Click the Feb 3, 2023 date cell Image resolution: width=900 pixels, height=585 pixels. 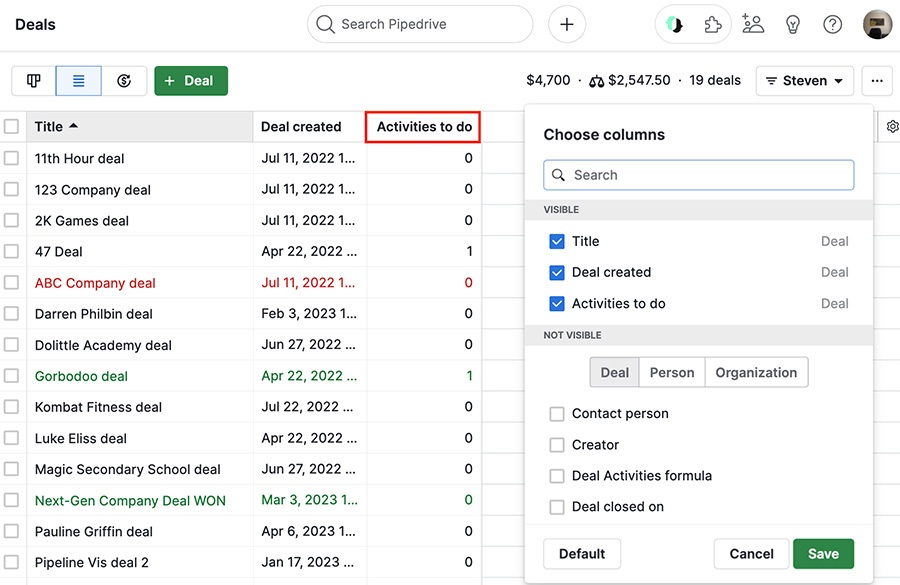(309, 313)
